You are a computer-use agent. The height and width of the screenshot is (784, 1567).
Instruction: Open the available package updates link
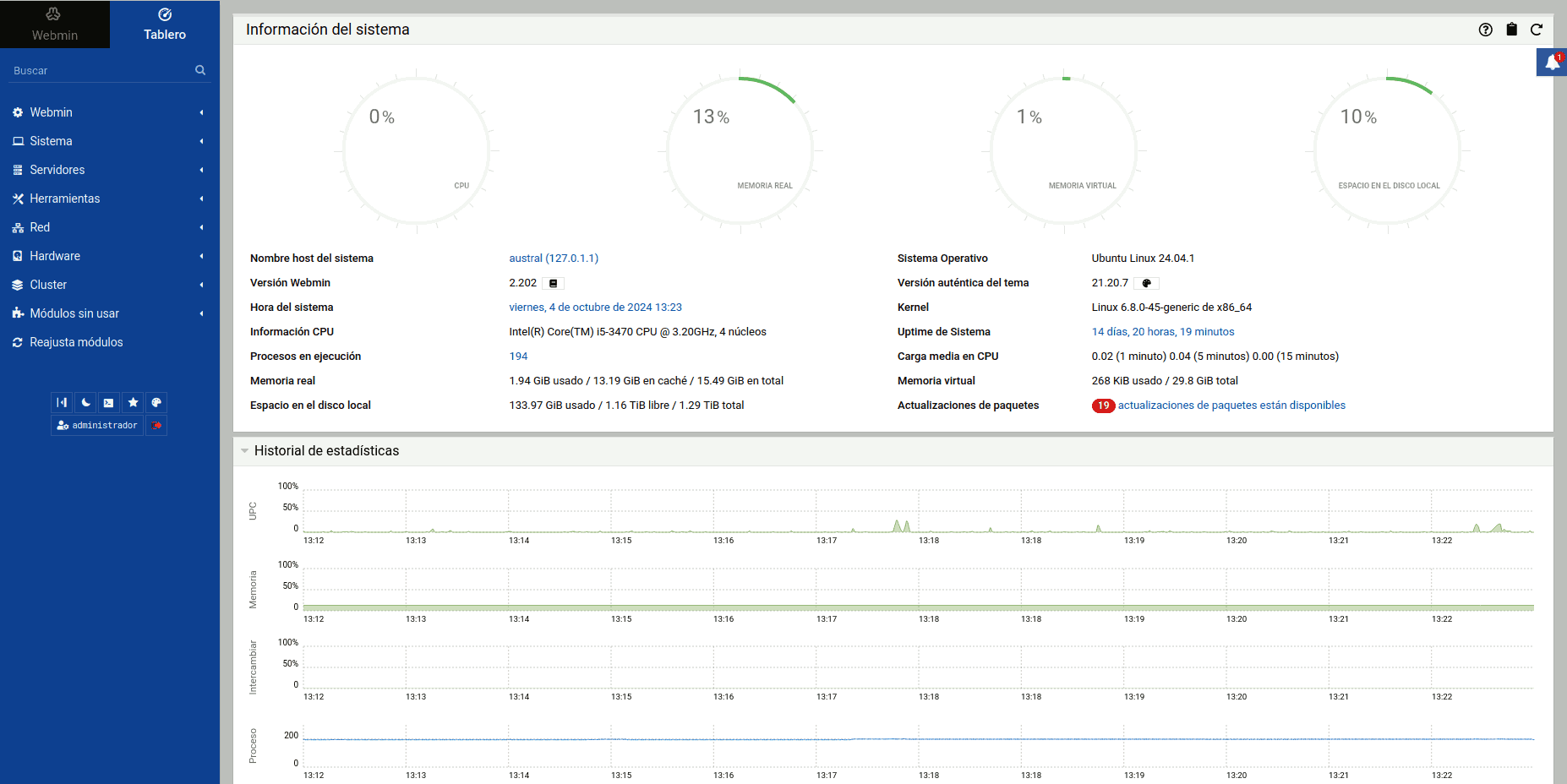1231,406
